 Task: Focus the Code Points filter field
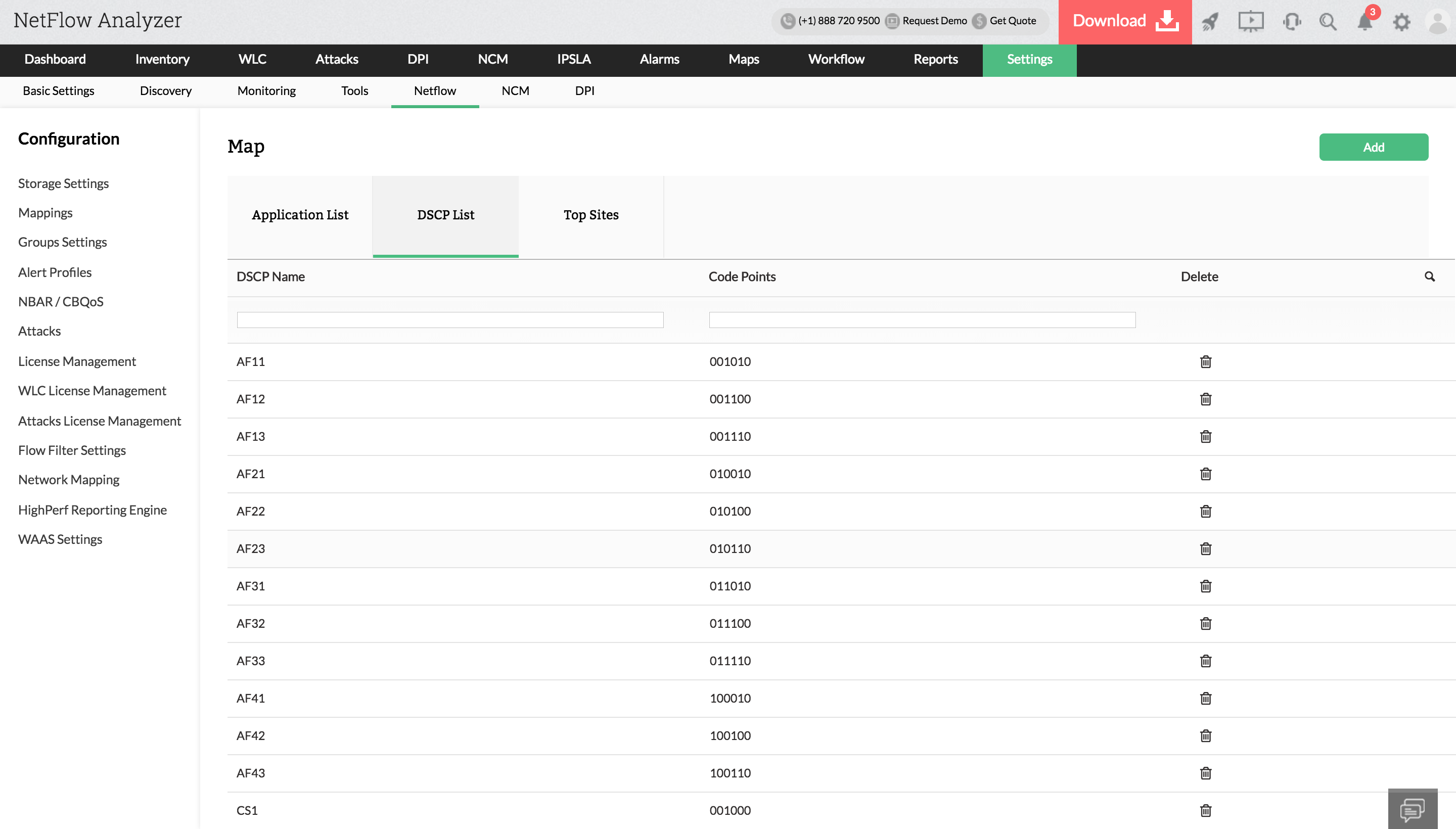coord(922,319)
